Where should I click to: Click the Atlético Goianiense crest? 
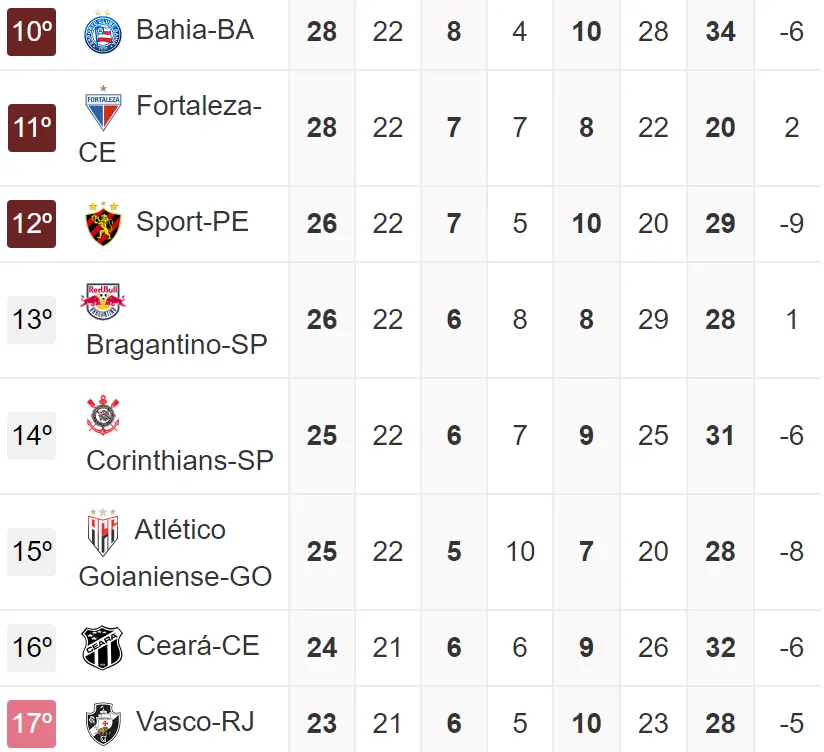click(x=103, y=532)
